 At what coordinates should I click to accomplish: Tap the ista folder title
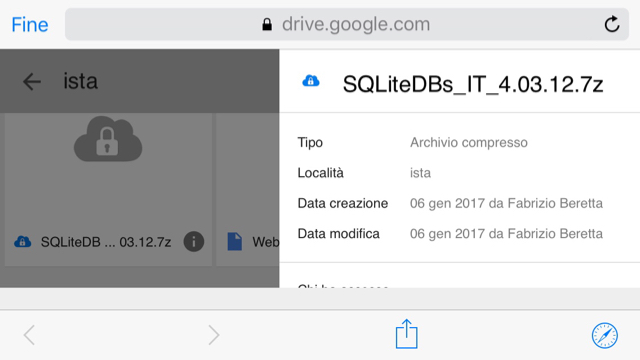pos(80,81)
